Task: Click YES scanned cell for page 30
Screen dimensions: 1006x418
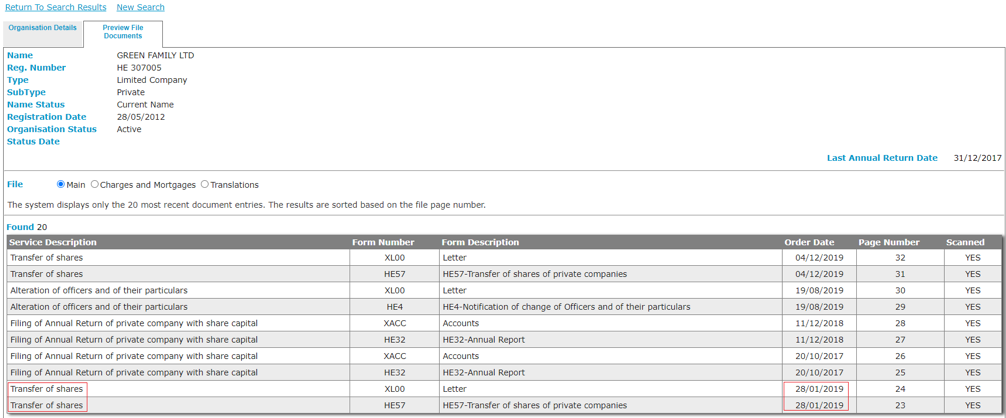Action: click(x=973, y=291)
